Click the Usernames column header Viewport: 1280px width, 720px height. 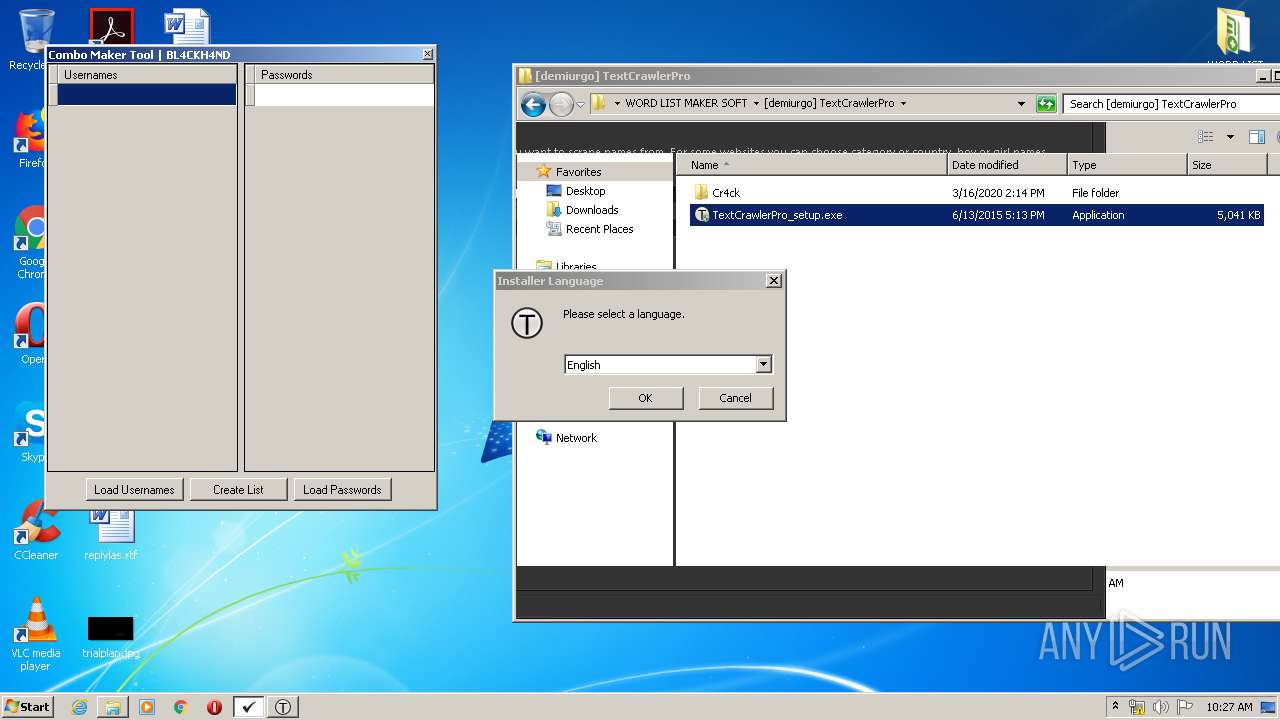pos(148,75)
